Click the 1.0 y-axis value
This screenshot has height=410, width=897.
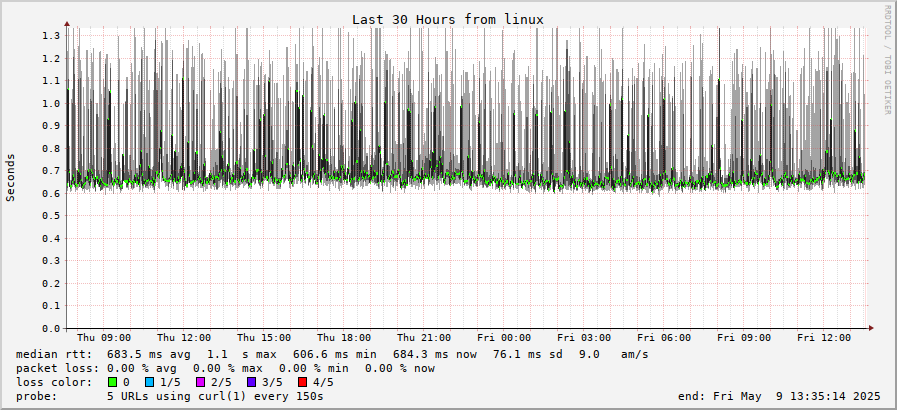click(51, 103)
